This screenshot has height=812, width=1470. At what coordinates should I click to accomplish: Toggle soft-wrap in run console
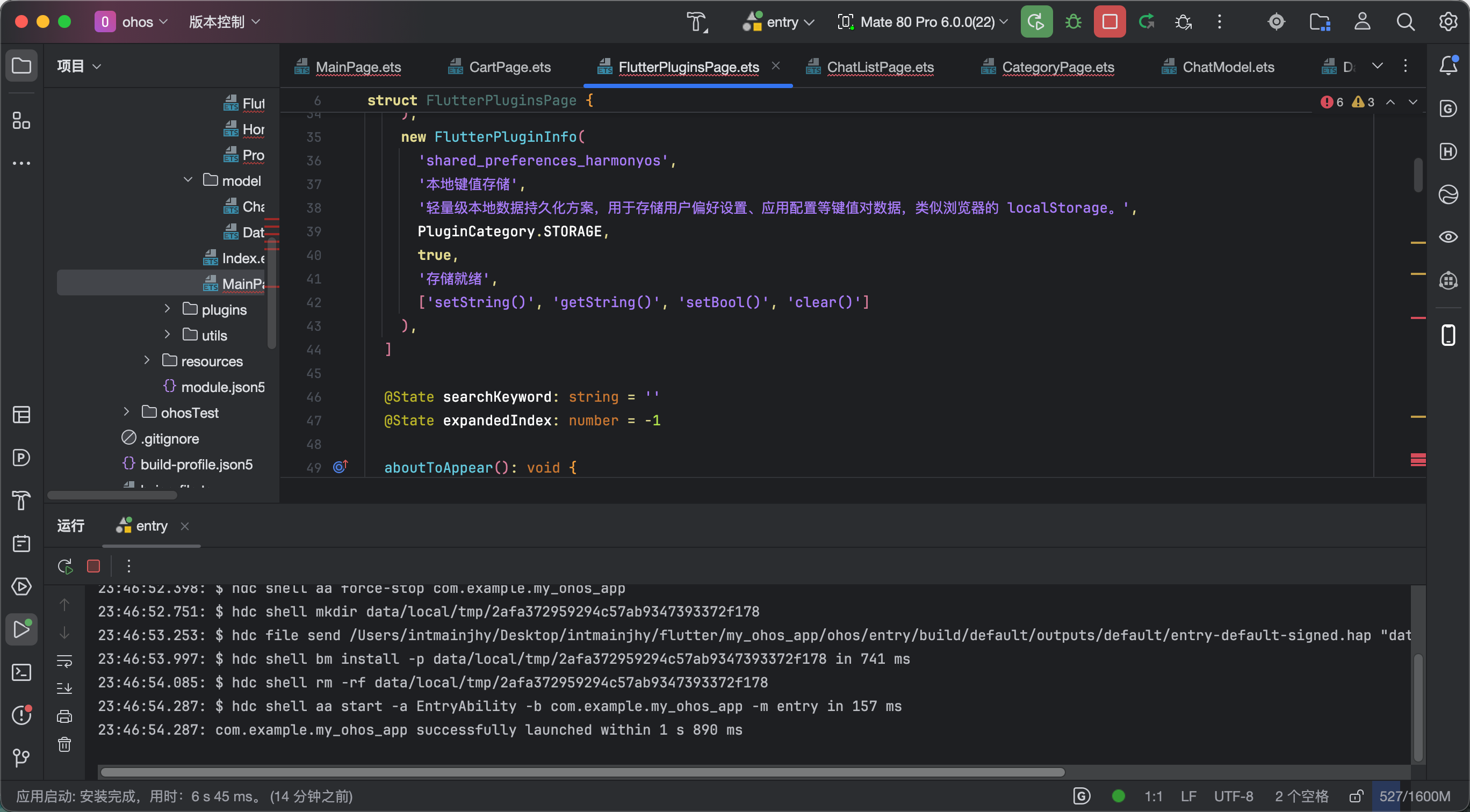tap(64, 661)
